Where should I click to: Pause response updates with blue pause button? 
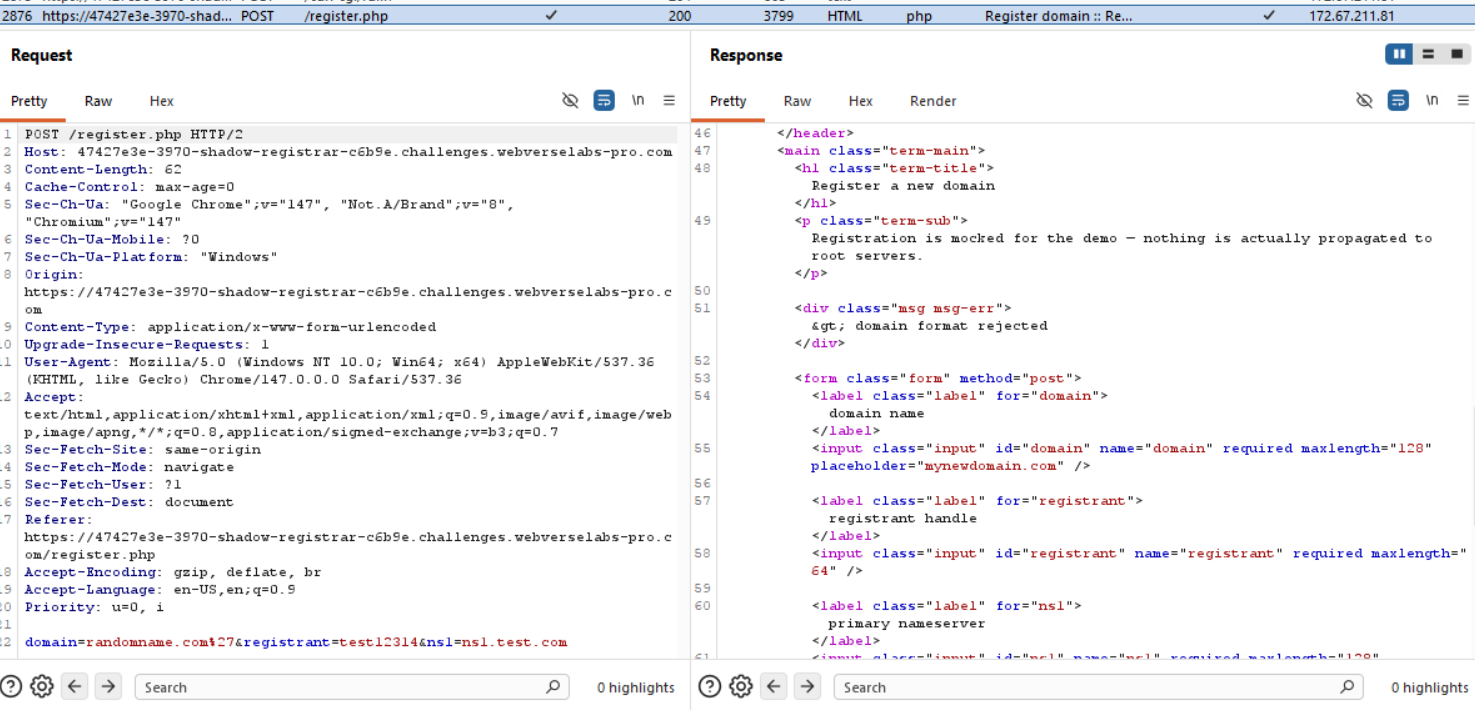(1398, 54)
